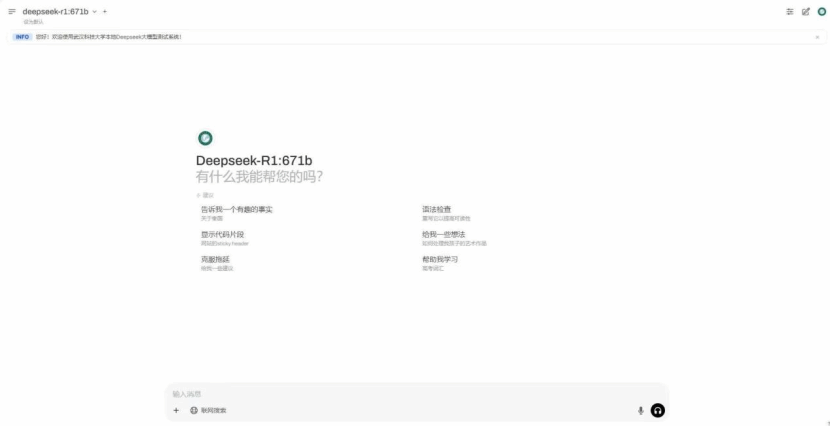This screenshot has width=830, height=426.
Task: Choose suggestion 给我一些想法
Action: click(454, 238)
